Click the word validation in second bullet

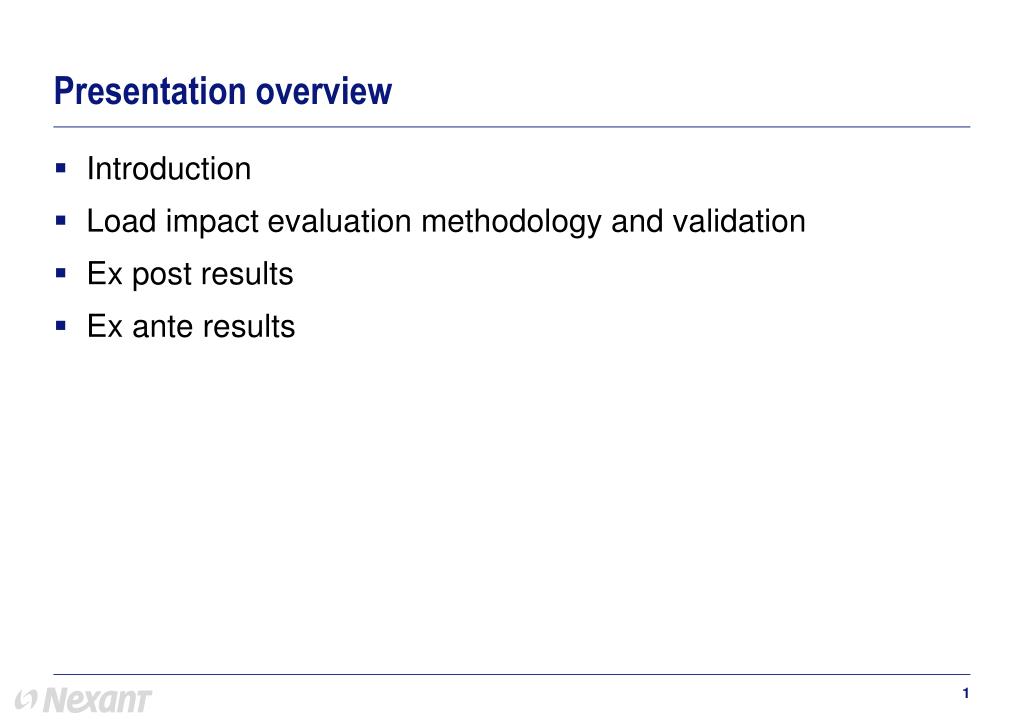pyautogui.click(x=739, y=221)
